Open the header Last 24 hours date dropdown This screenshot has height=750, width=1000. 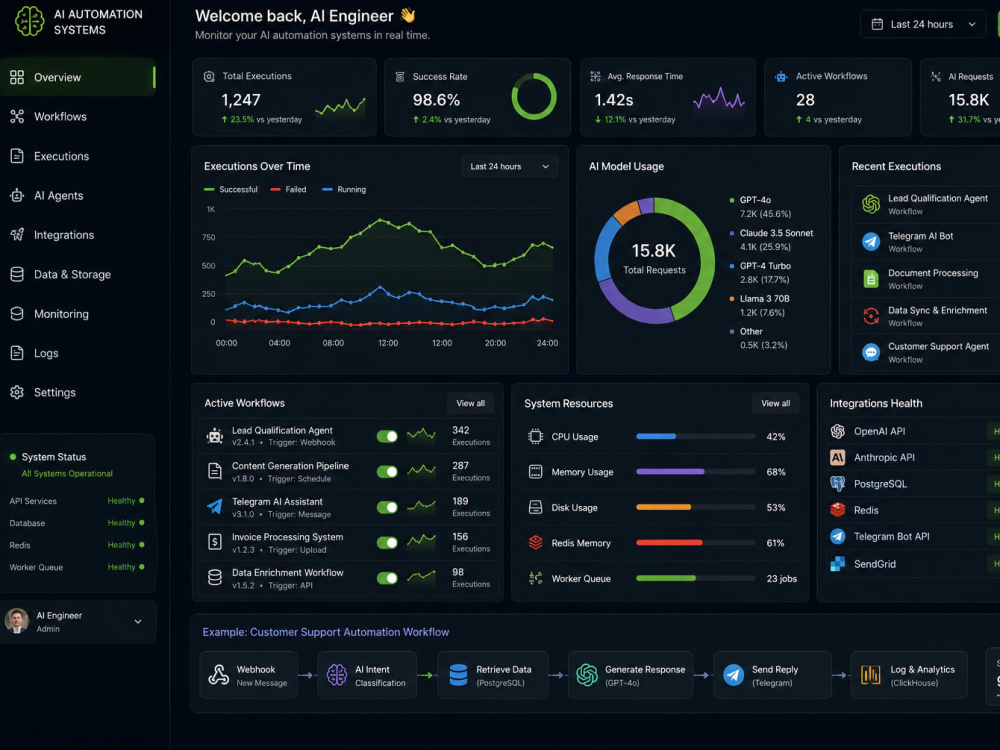click(922, 24)
